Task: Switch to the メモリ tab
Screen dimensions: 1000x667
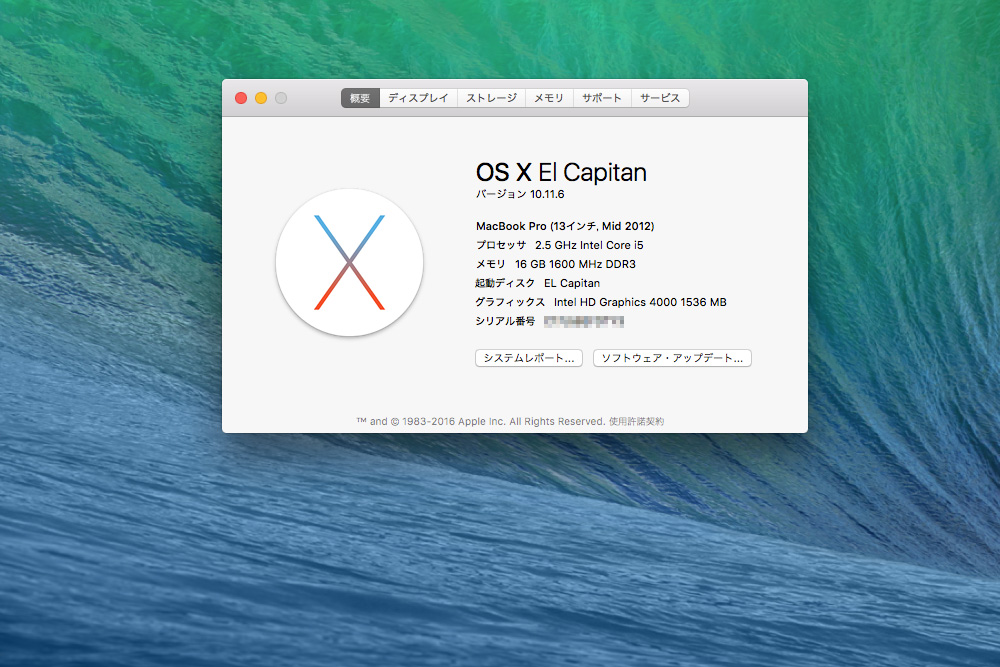Action: [549, 98]
